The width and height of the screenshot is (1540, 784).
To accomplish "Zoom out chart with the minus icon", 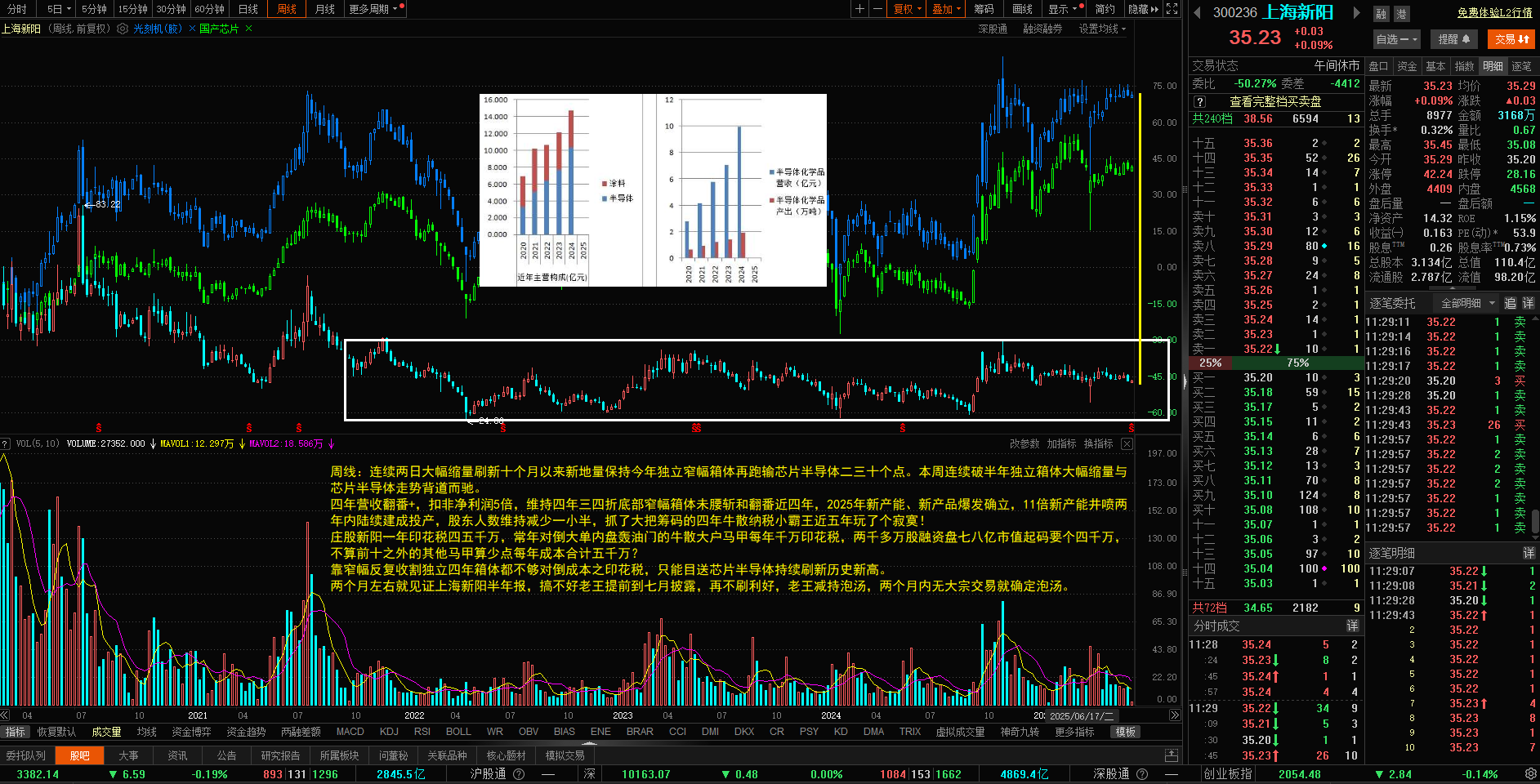I will [x=877, y=9].
